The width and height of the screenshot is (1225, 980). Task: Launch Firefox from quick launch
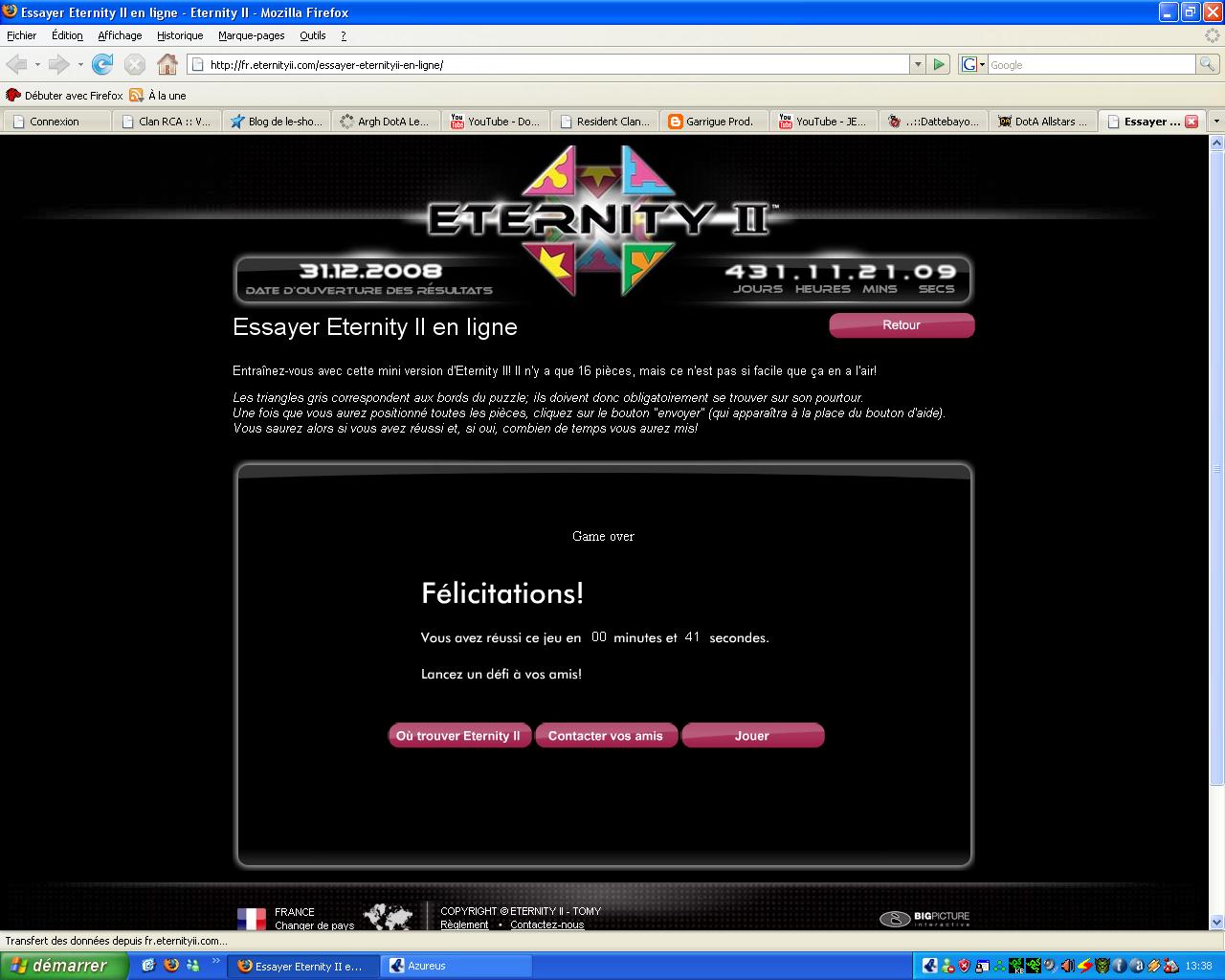(171, 966)
